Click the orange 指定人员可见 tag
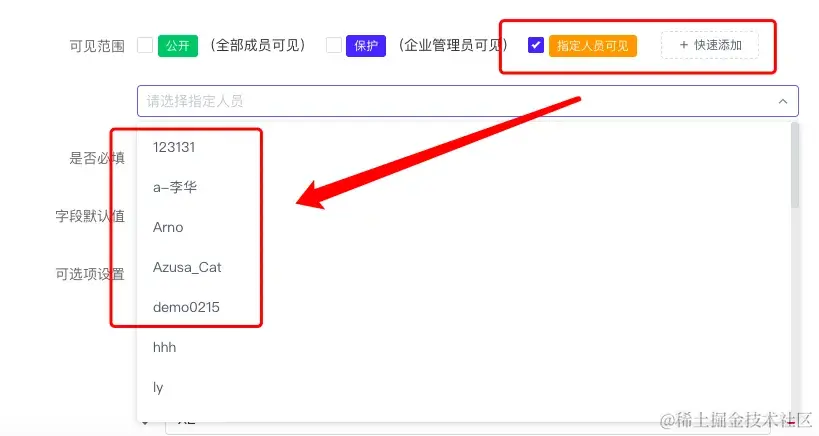Viewport: 819px width, 436px height. (x=593, y=46)
